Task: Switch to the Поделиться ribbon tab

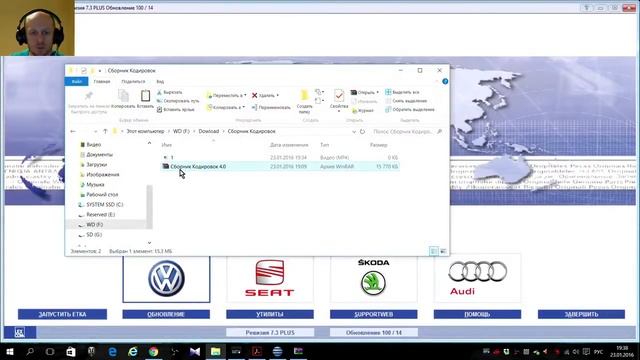Action: click(x=133, y=82)
